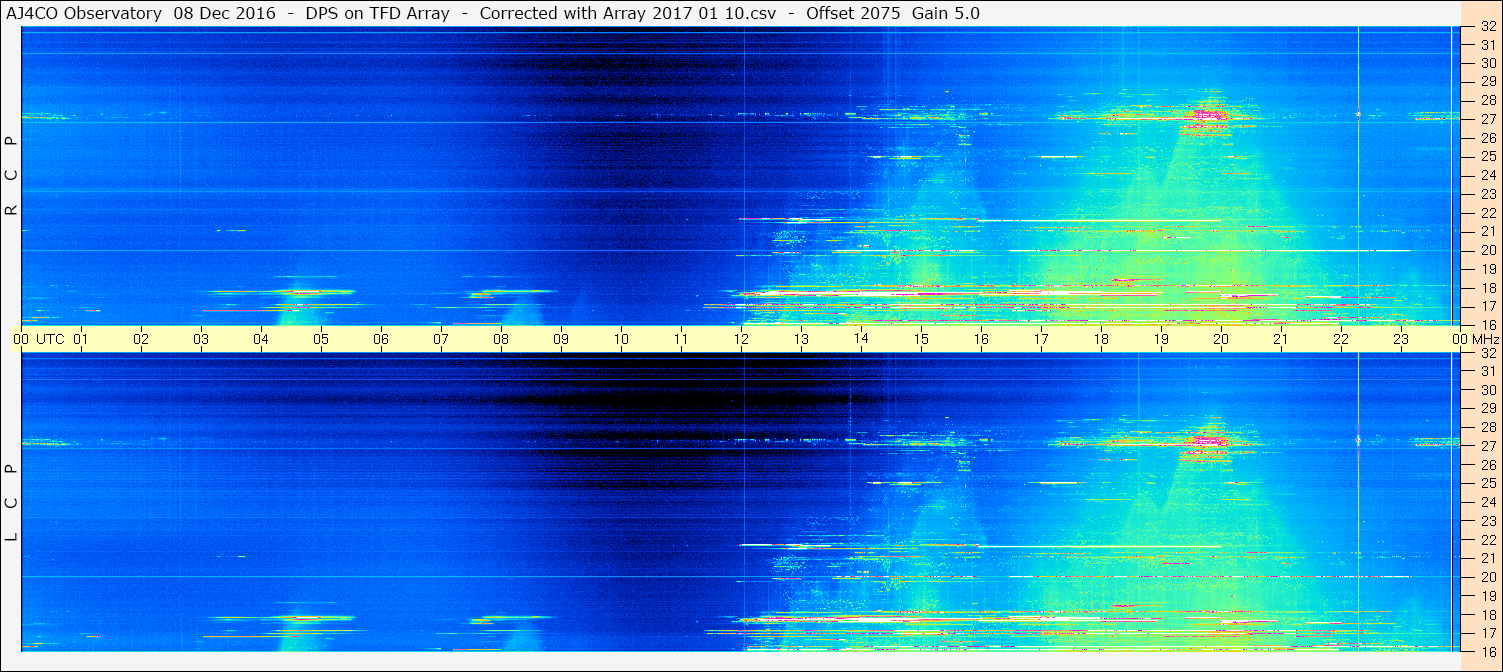
Task: Click the 'MHz' label on the time axis
Action: click(1484, 339)
